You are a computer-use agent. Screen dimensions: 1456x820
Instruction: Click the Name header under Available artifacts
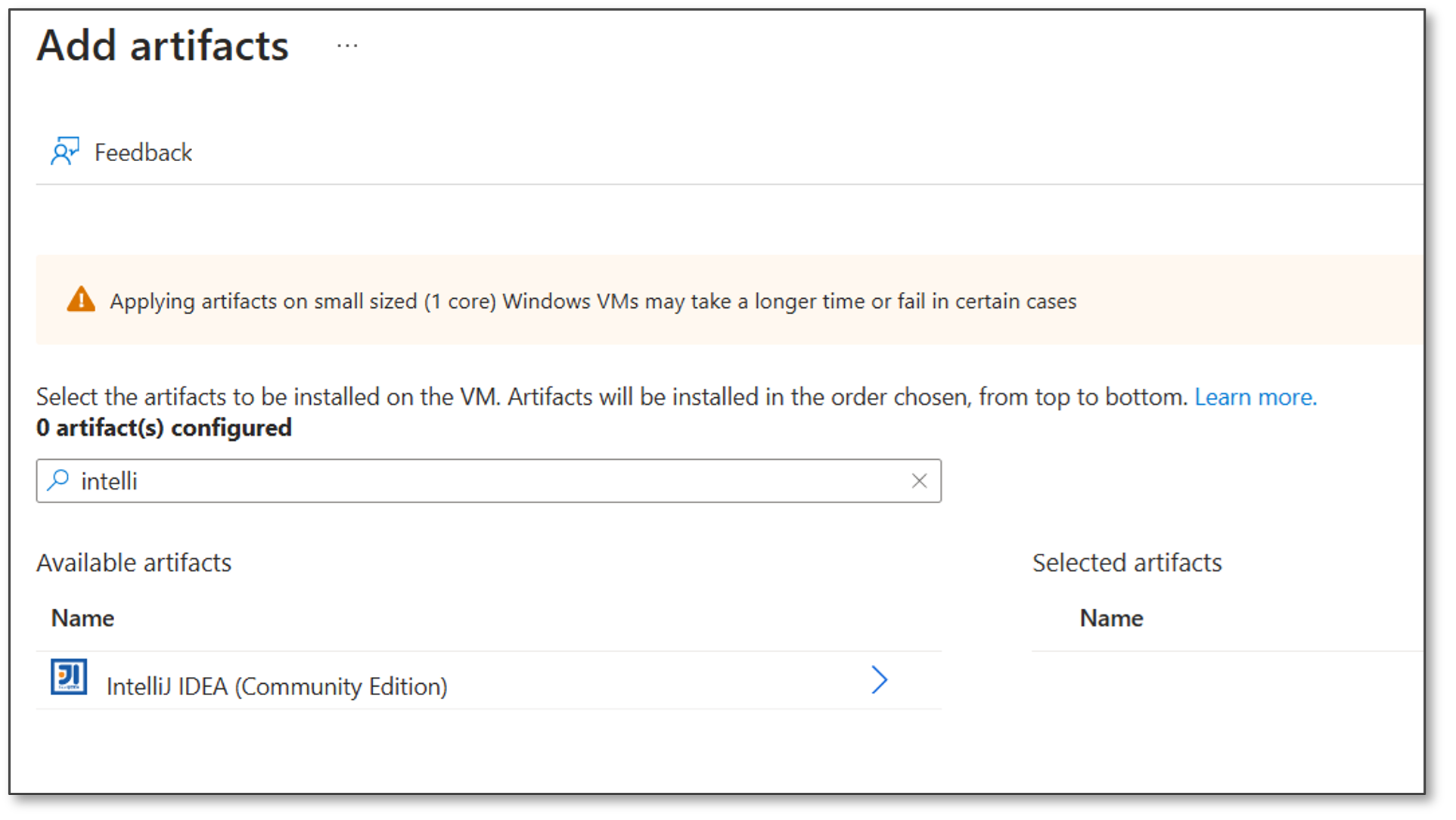coord(82,618)
